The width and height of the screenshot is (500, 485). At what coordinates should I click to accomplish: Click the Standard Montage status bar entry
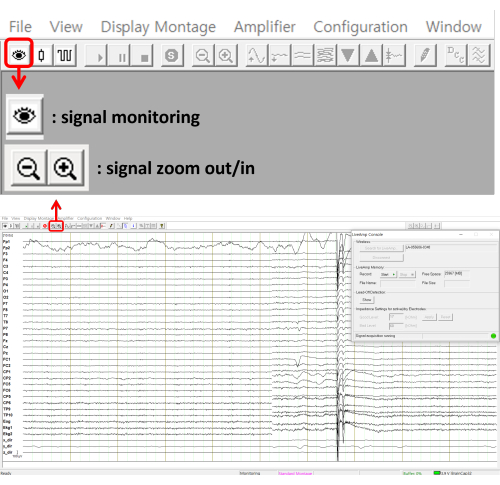click(x=295, y=473)
